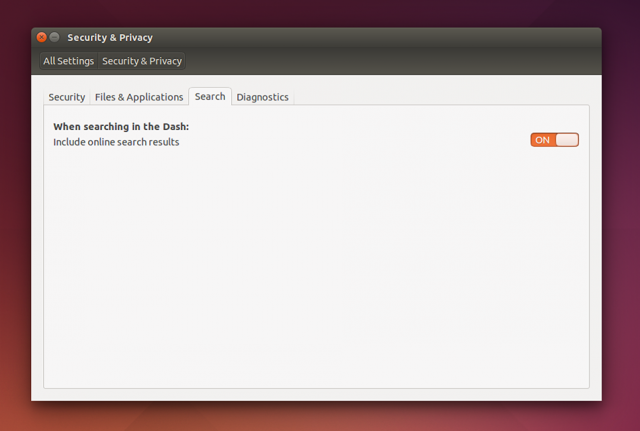Return to All Settings
The height and width of the screenshot is (431, 640).
pos(69,61)
